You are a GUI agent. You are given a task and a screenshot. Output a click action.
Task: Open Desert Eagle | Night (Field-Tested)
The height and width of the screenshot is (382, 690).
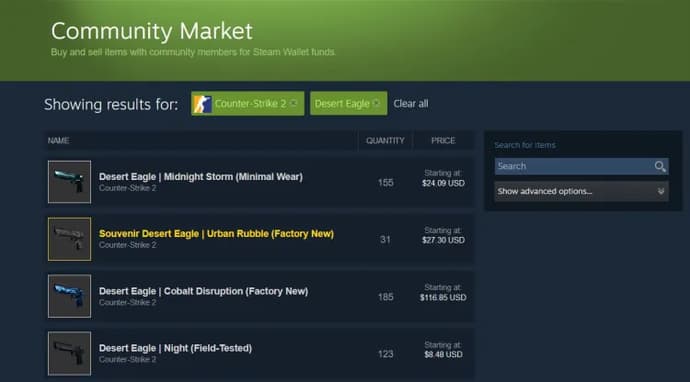(x=175, y=348)
